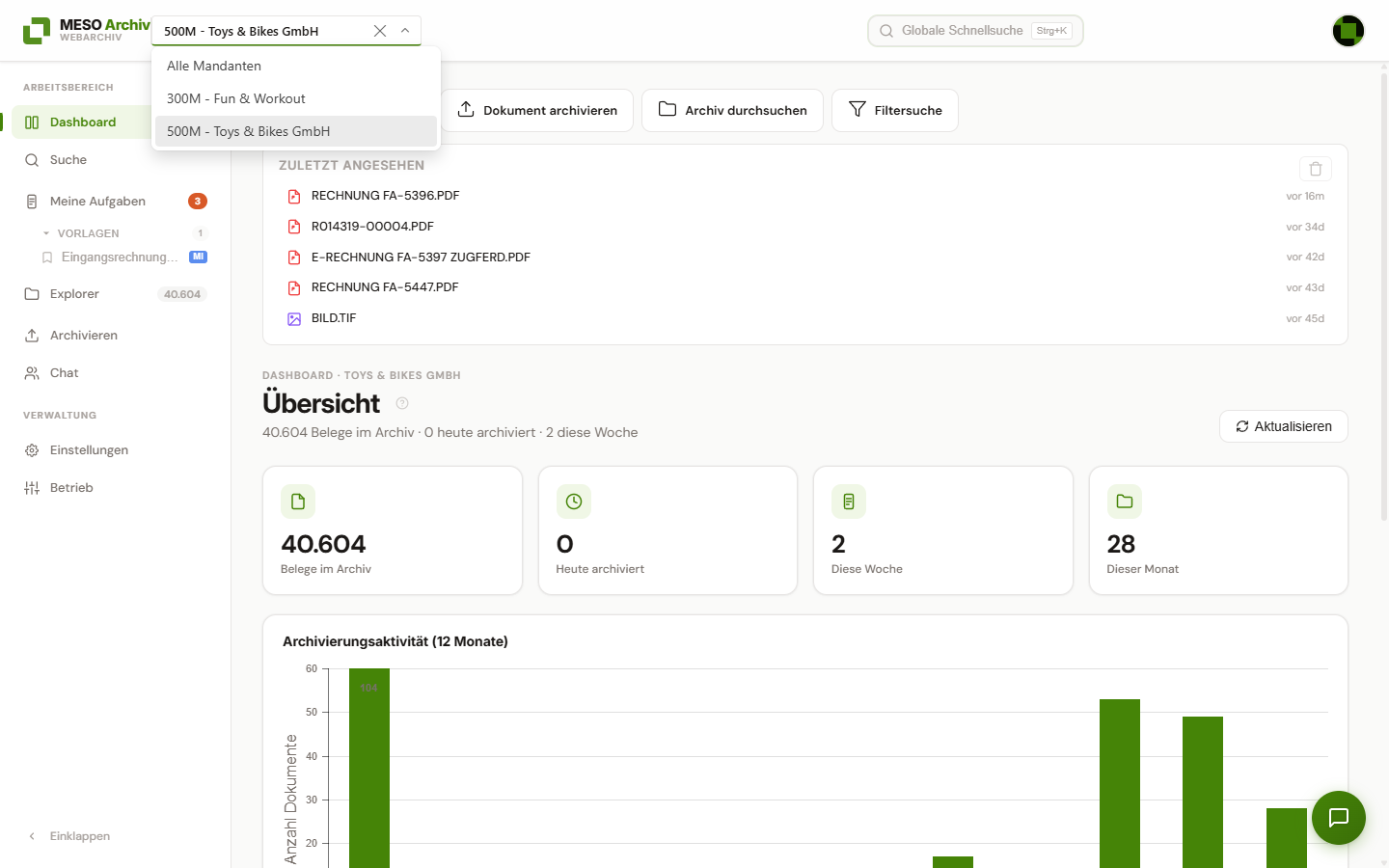Click the Meine Aufgaben badge showing 3

pos(198,202)
